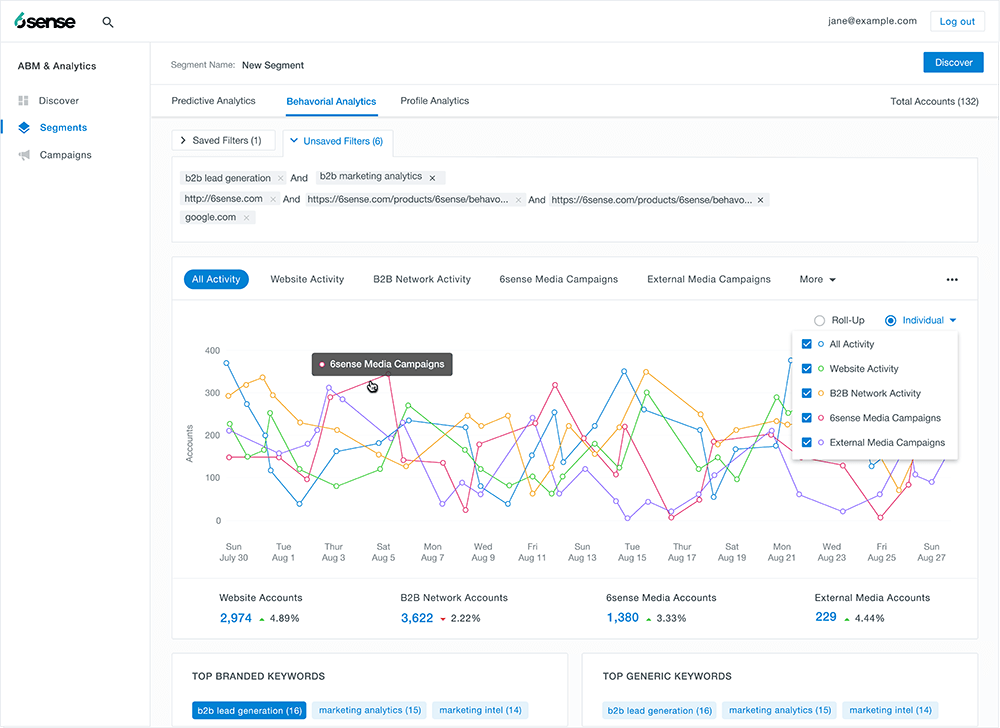Click generic keyword b2b lead generation (16)
Image resolution: width=1000 pixels, height=728 pixels.
click(x=659, y=710)
